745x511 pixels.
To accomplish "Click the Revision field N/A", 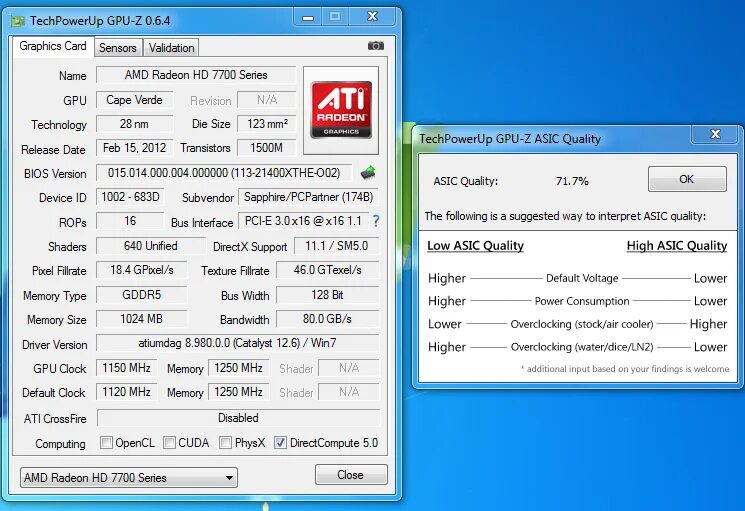I will [x=267, y=100].
